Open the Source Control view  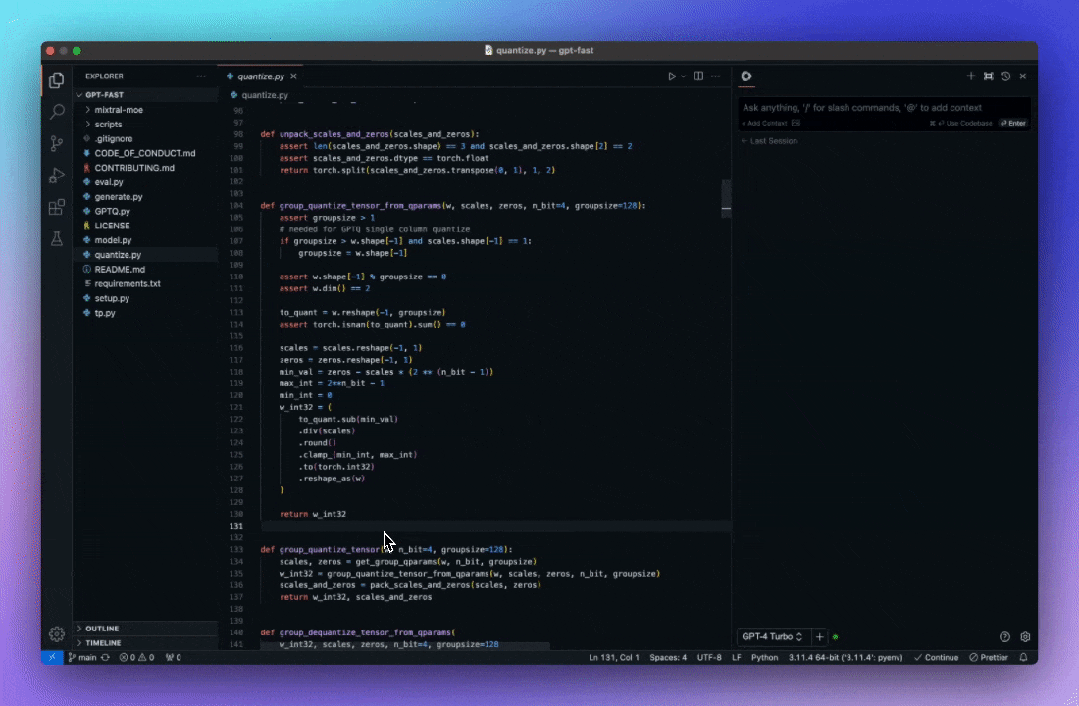57,143
